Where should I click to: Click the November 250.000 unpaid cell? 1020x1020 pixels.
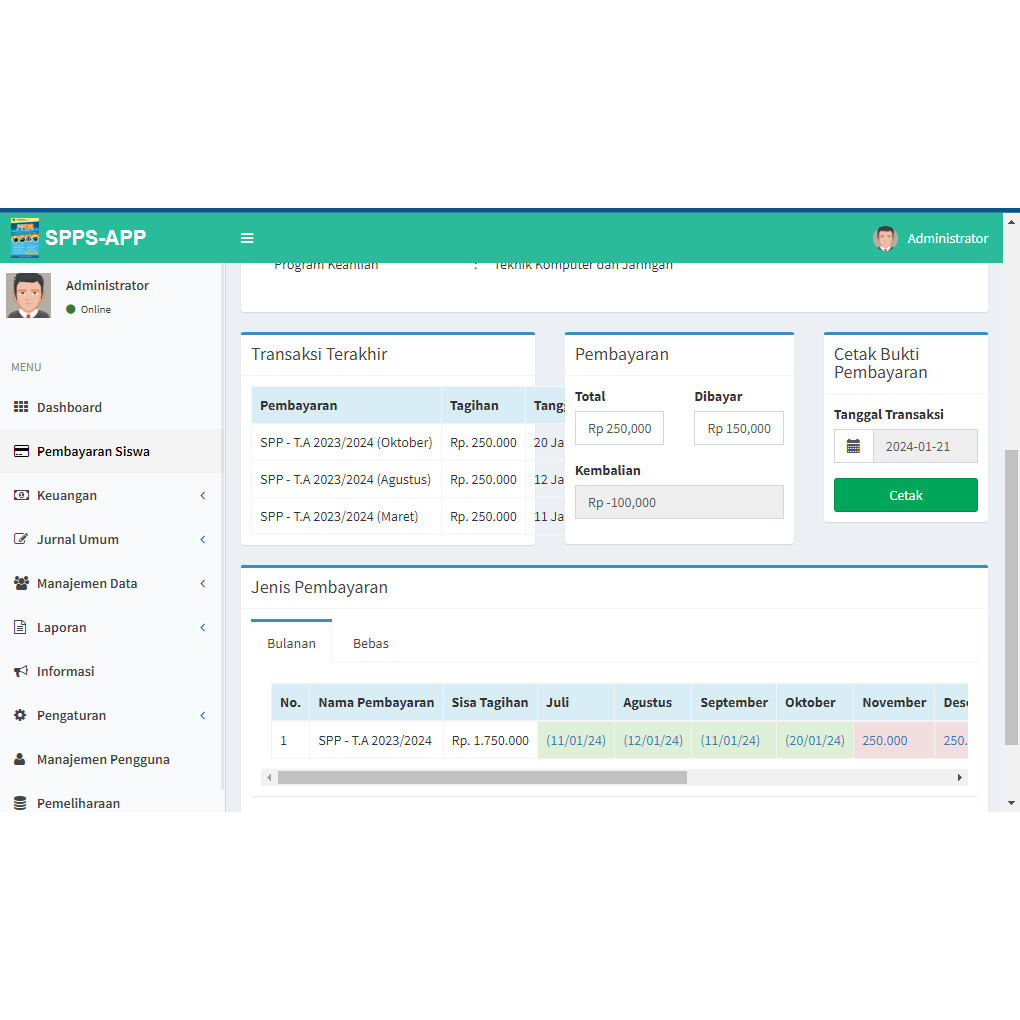[x=894, y=740]
